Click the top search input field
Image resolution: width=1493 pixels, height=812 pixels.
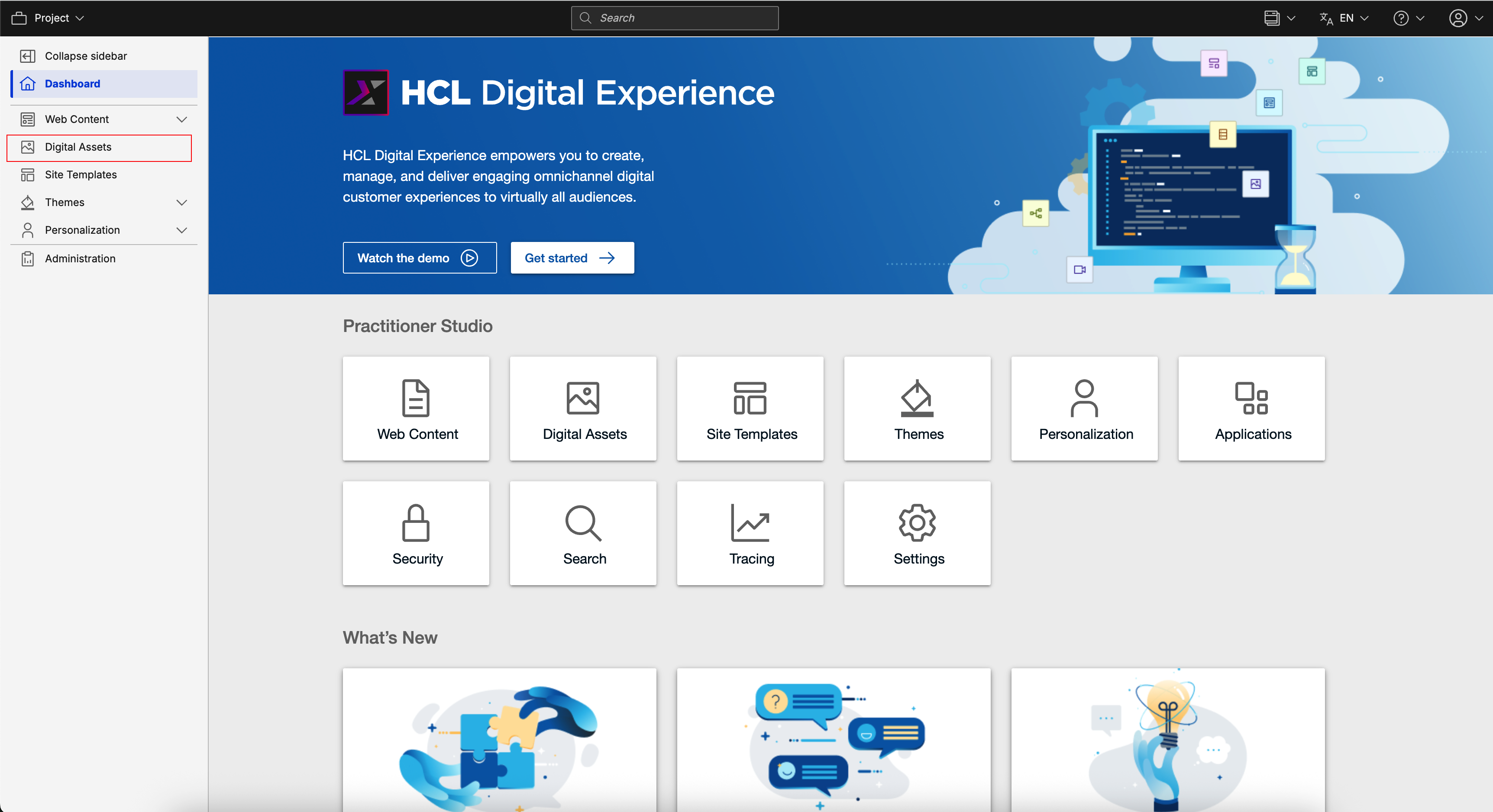(x=674, y=18)
